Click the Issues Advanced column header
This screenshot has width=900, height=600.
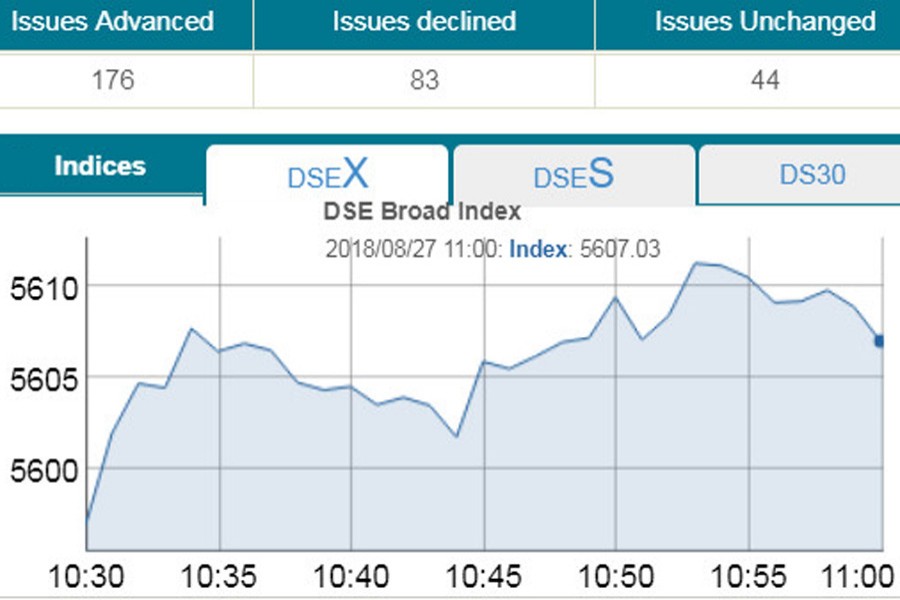pyautogui.click(x=112, y=21)
